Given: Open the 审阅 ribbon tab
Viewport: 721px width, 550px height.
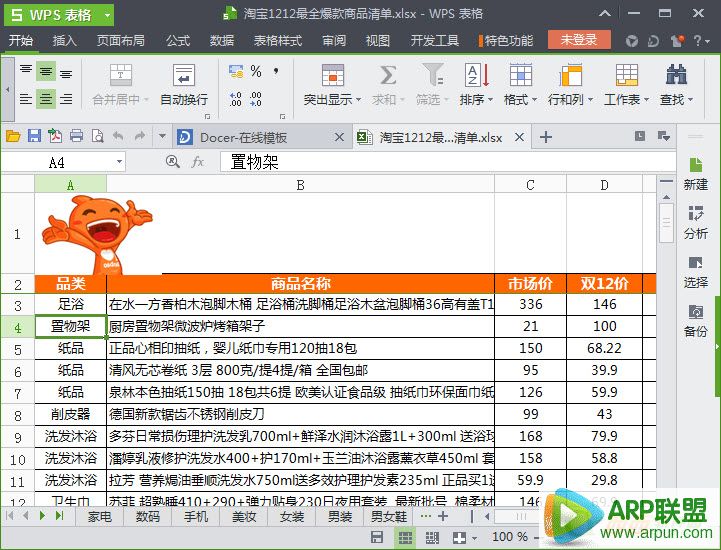Looking at the screenshot, I should coord(334,40).
